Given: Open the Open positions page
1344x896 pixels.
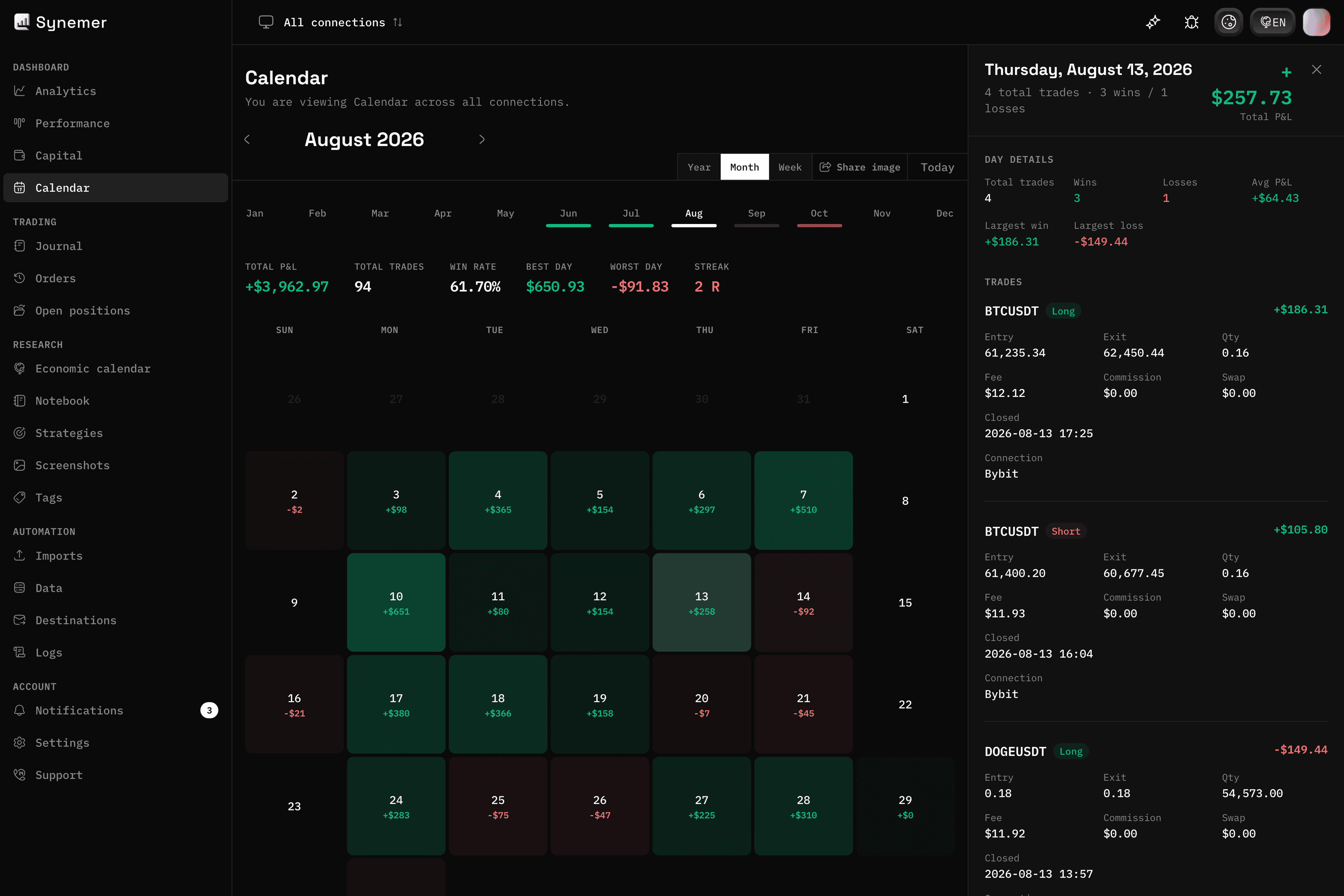Looking at the screenshot, I should pos(116,310).
